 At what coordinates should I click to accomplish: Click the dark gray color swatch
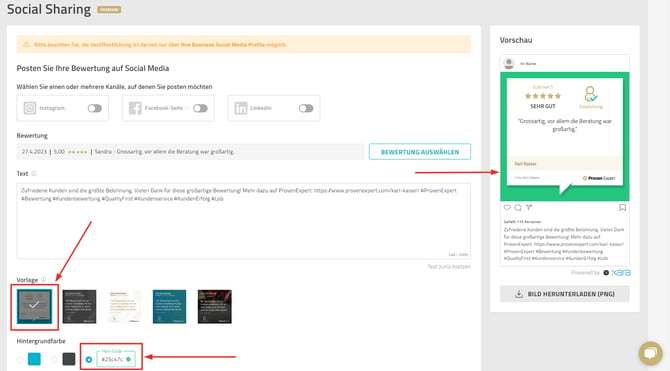pyautogui.click(x=69, y=359)
